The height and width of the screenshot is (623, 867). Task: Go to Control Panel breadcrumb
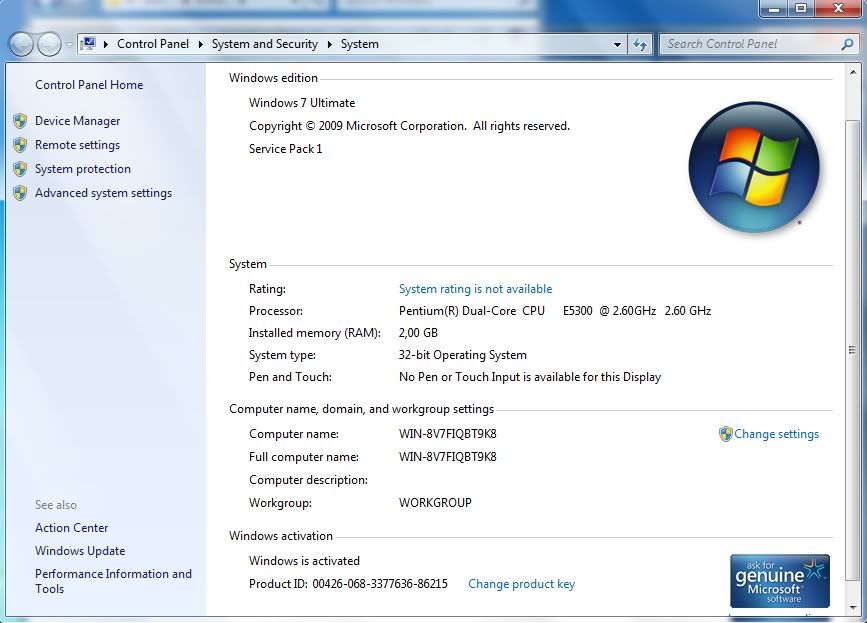coord(153,44)
